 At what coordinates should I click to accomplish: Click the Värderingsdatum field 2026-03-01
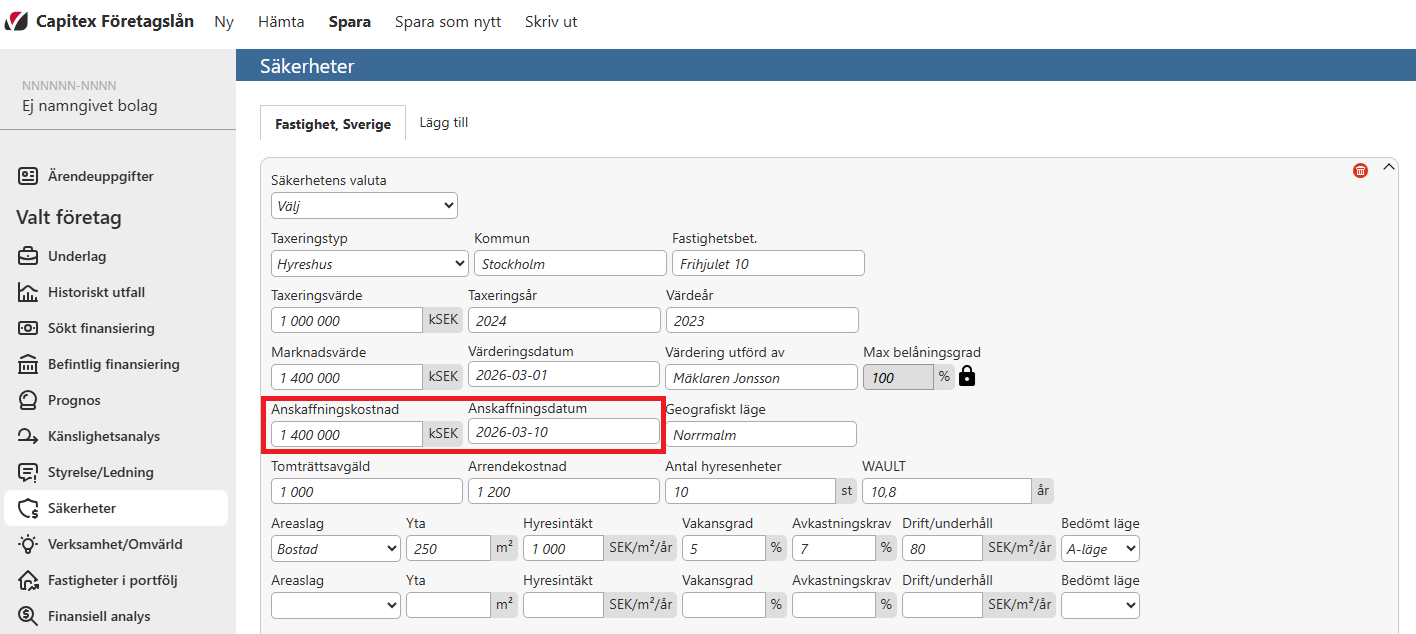(x=564, y=376)
